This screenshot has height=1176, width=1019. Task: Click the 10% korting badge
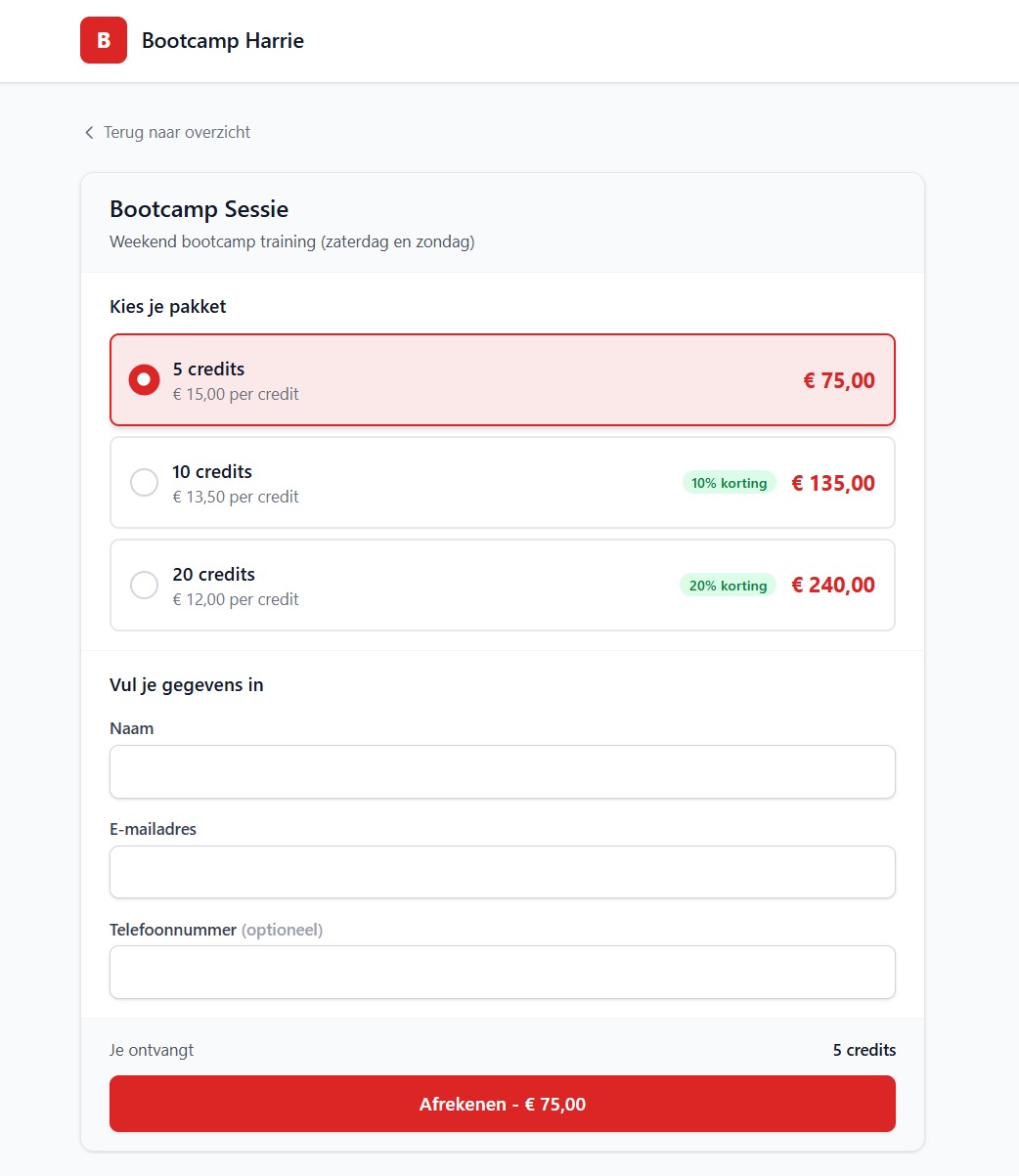coord(729,482)
